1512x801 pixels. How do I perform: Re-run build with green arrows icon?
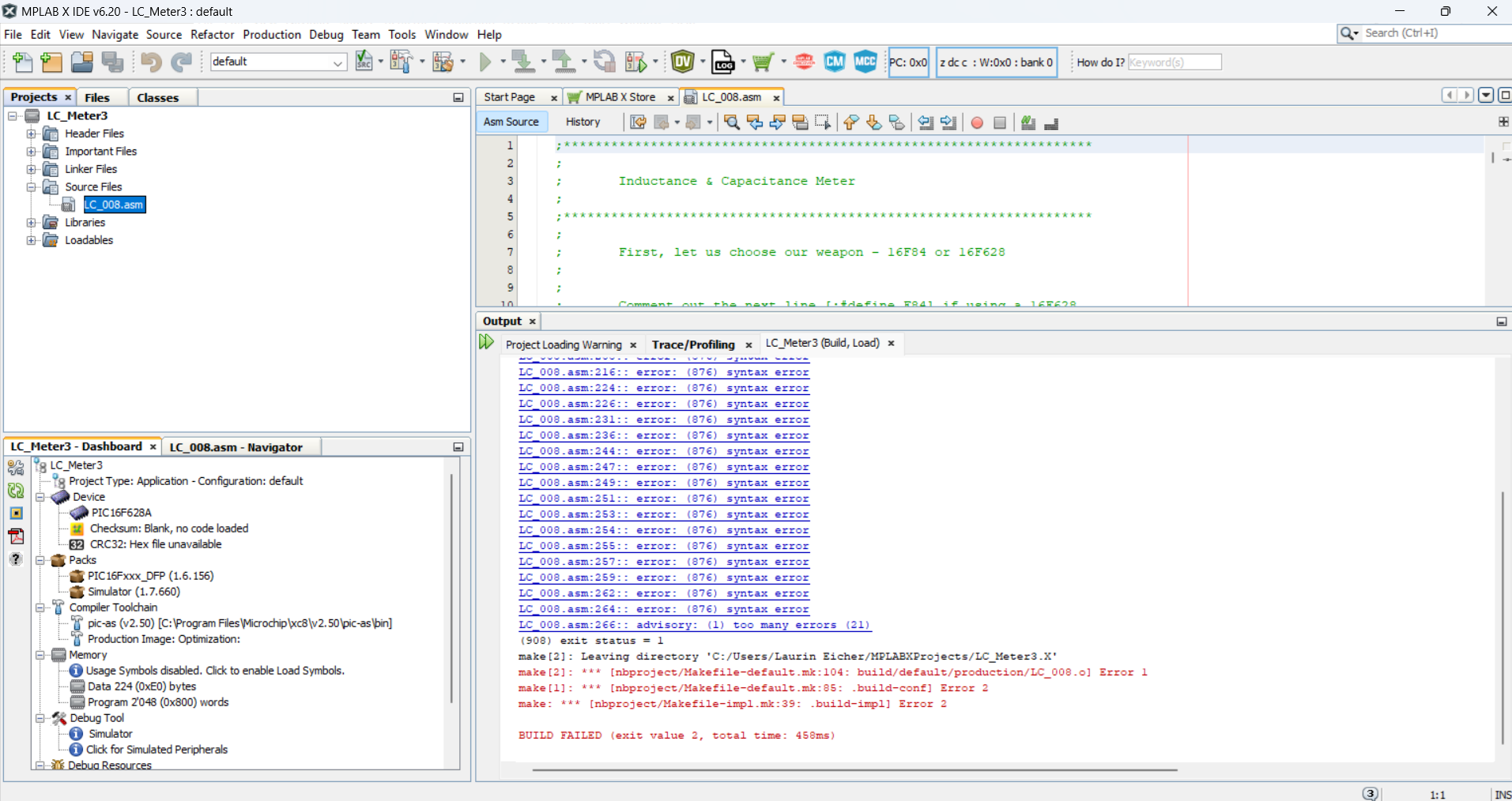coord(487,343)
